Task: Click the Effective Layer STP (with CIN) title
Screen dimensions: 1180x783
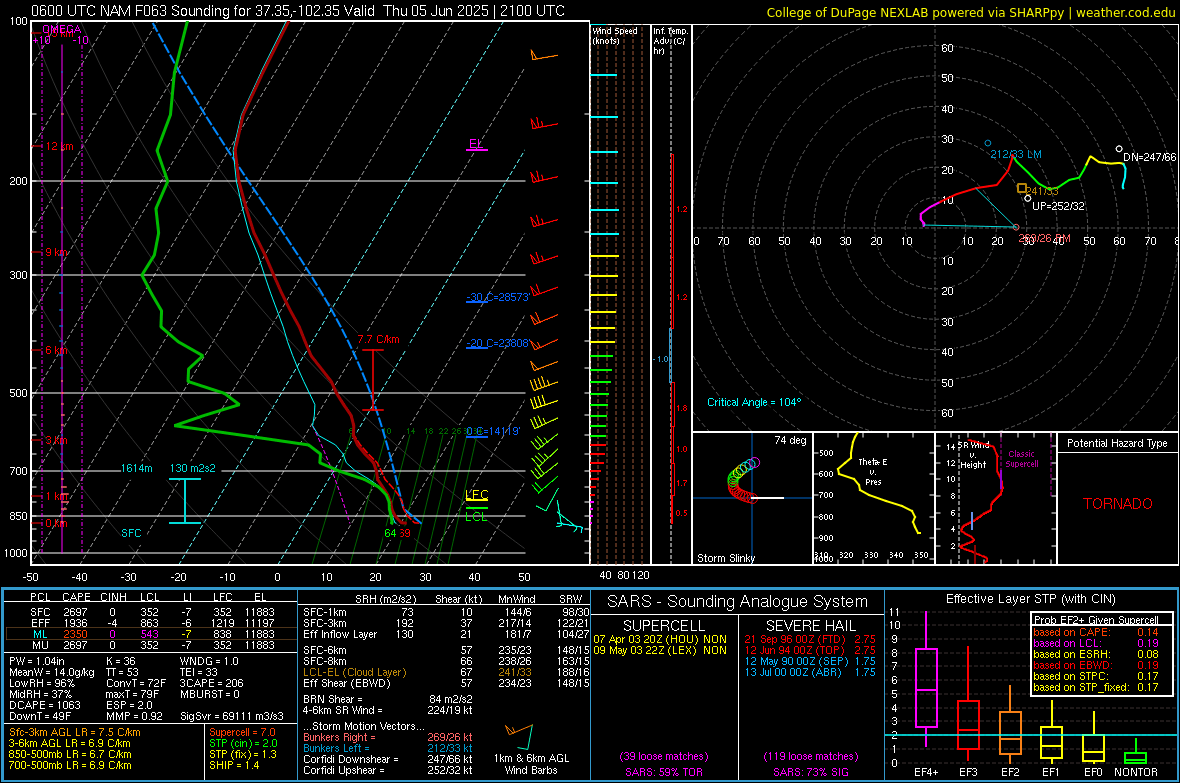Action: (x=1031, y=599)
